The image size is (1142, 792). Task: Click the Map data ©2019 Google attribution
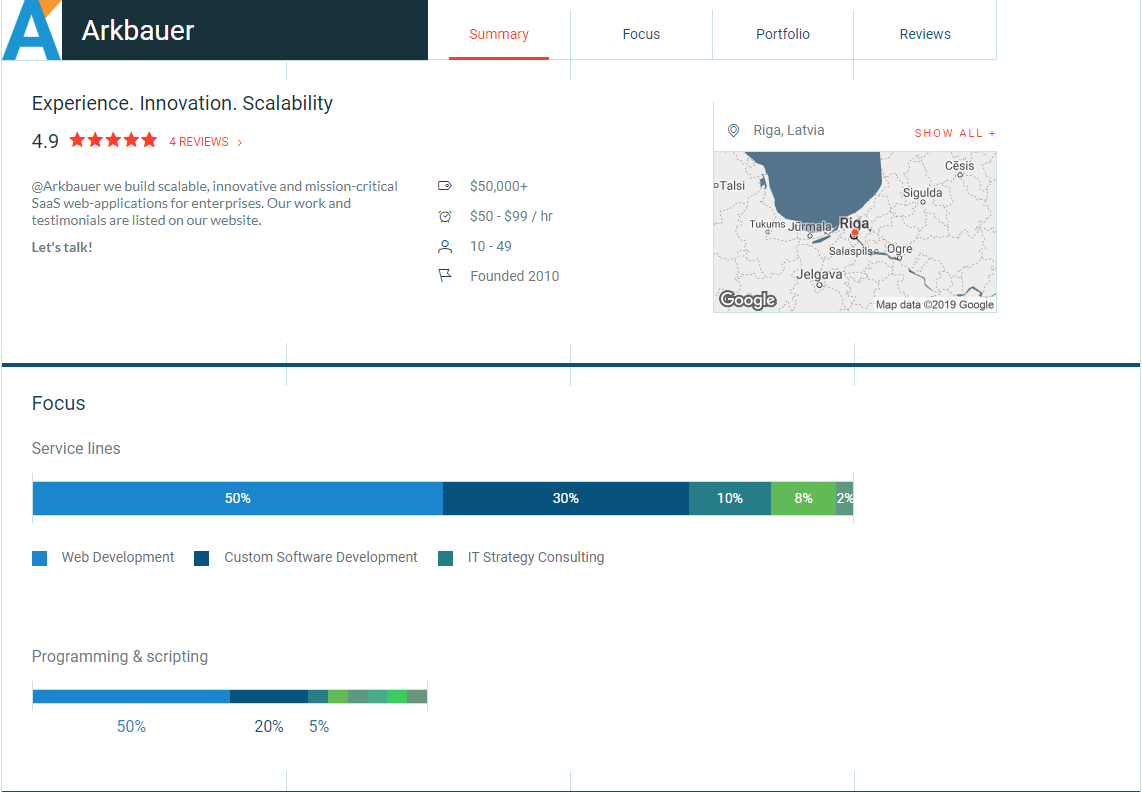coord(934,305)
